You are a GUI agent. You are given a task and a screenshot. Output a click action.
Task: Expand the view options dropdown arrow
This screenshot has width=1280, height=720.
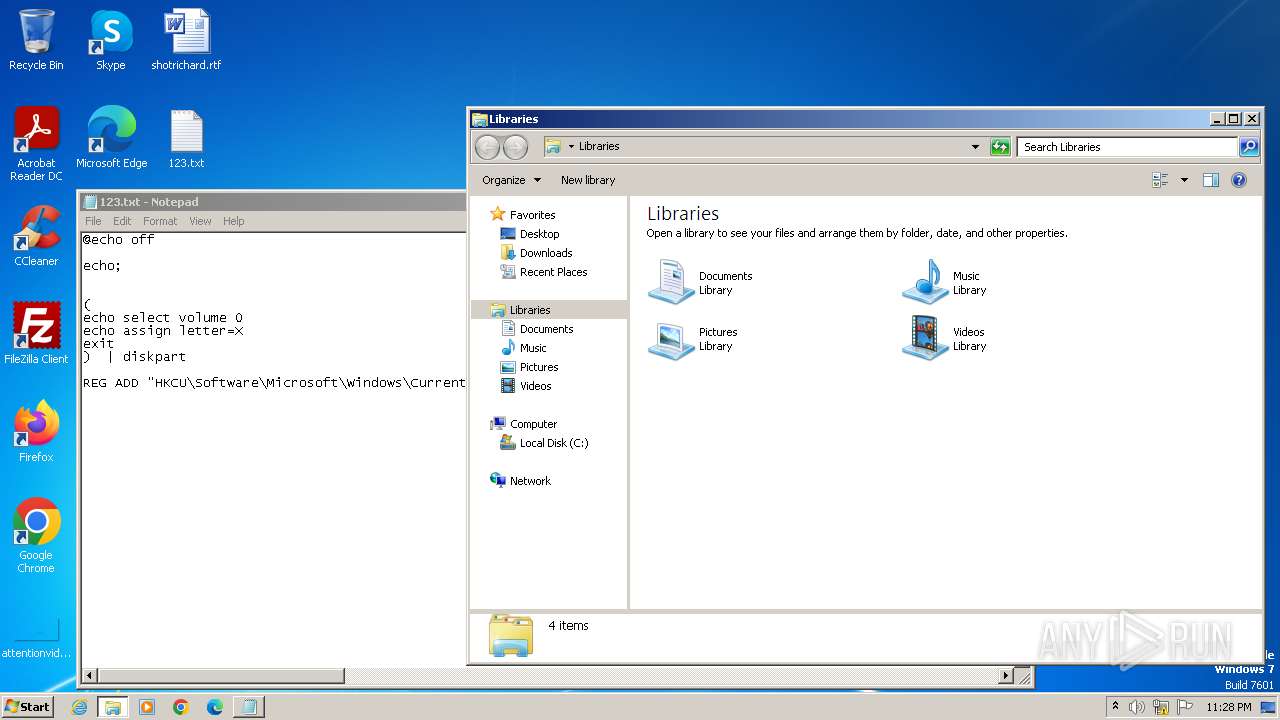click(1184, 180)
